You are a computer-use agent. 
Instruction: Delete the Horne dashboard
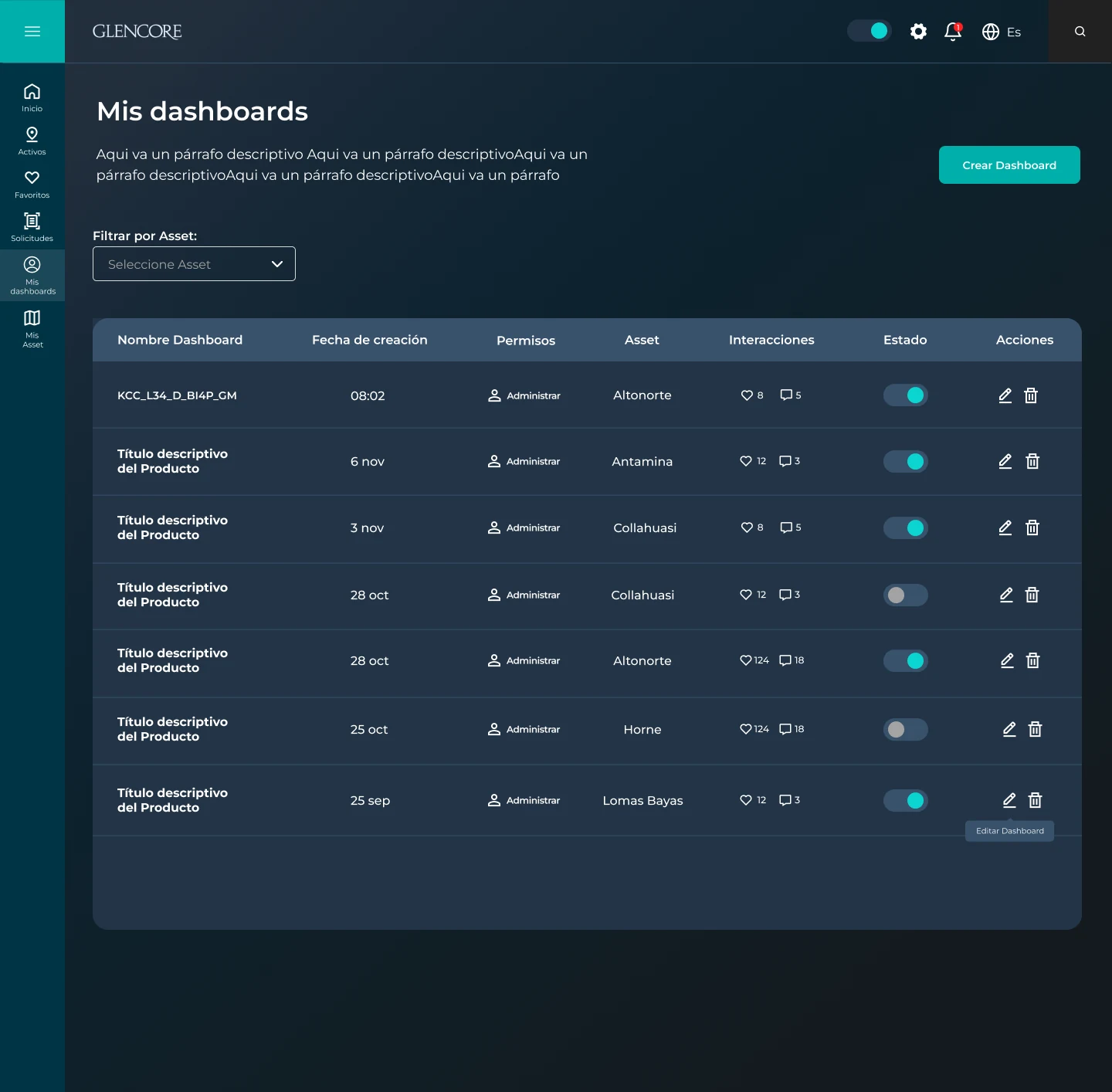pyautogui.click(x=1036, y=729)
